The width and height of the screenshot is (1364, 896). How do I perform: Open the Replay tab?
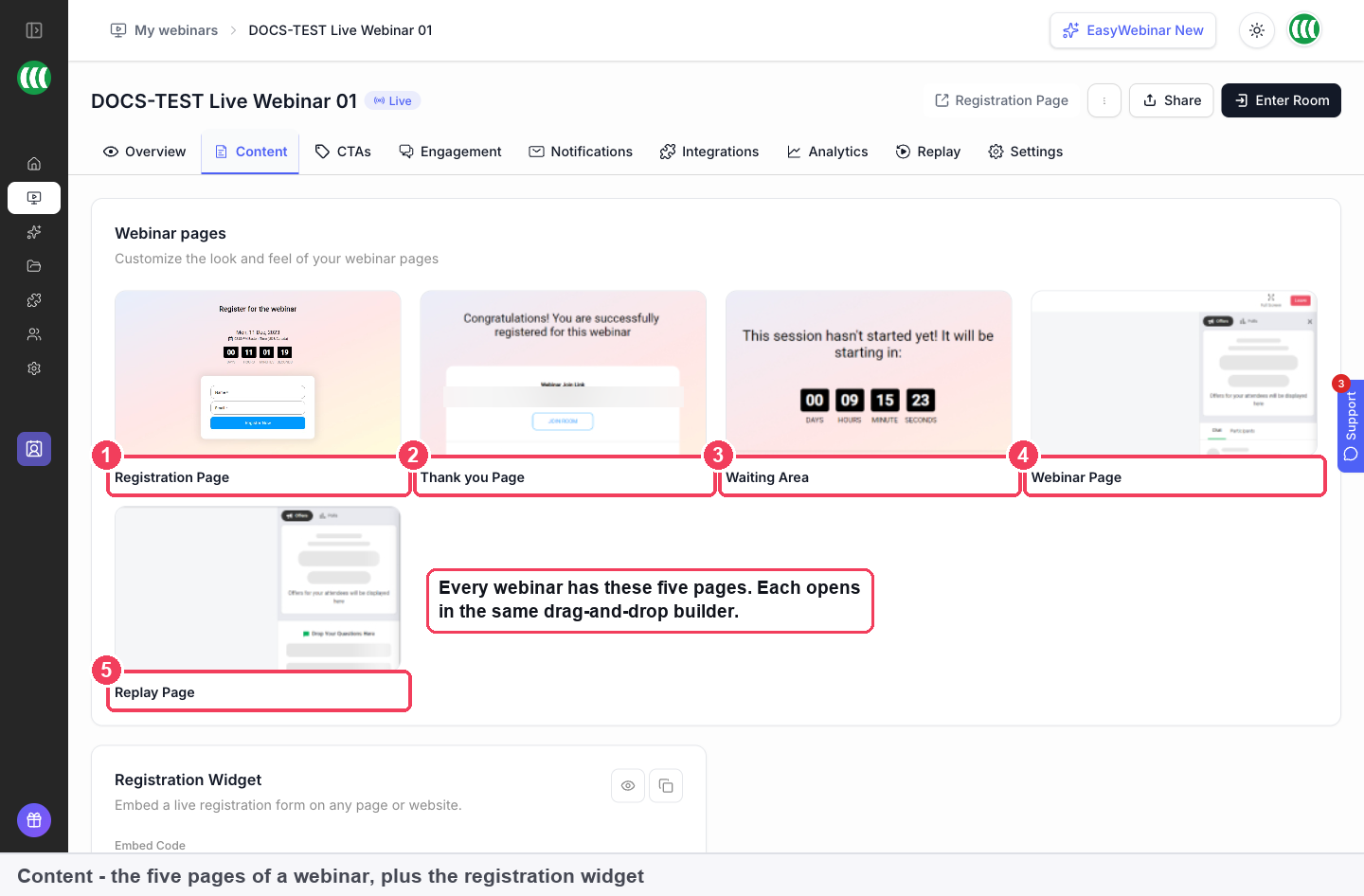click(928, 152)
